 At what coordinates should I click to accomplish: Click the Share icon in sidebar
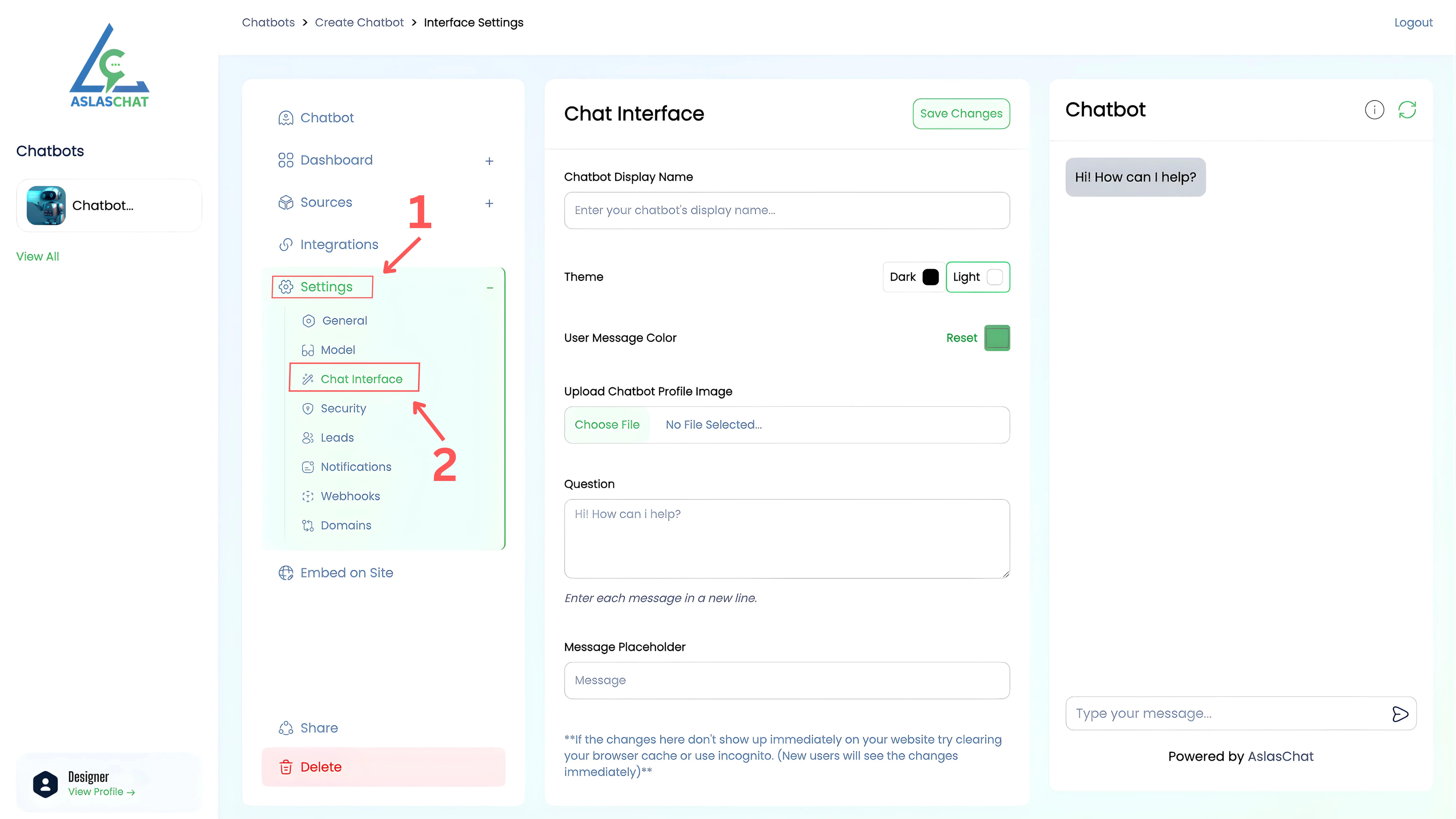[x=286, y=728]
